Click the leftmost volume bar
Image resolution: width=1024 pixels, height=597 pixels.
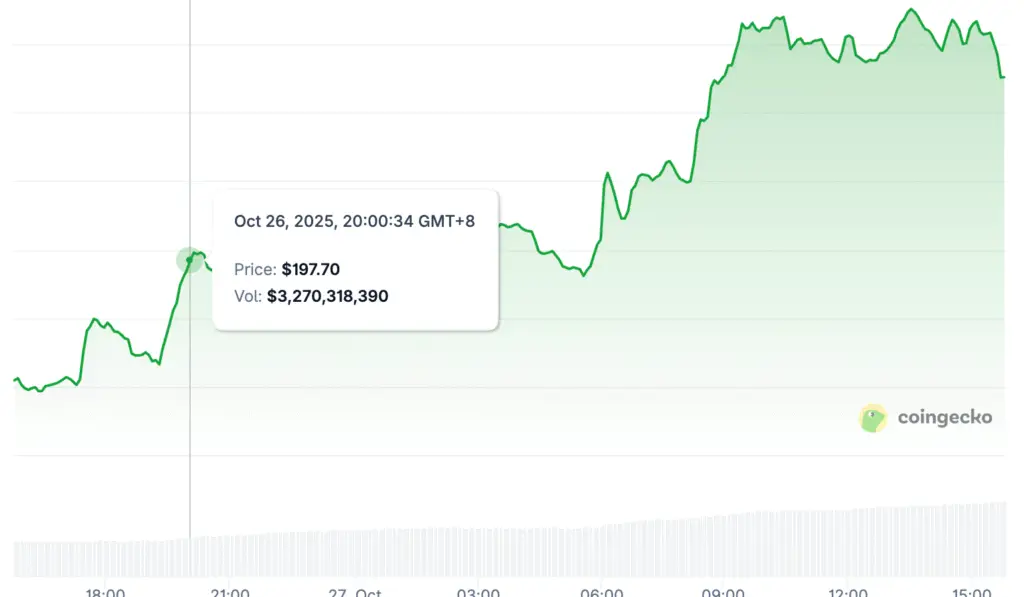(x=16, y=559)
